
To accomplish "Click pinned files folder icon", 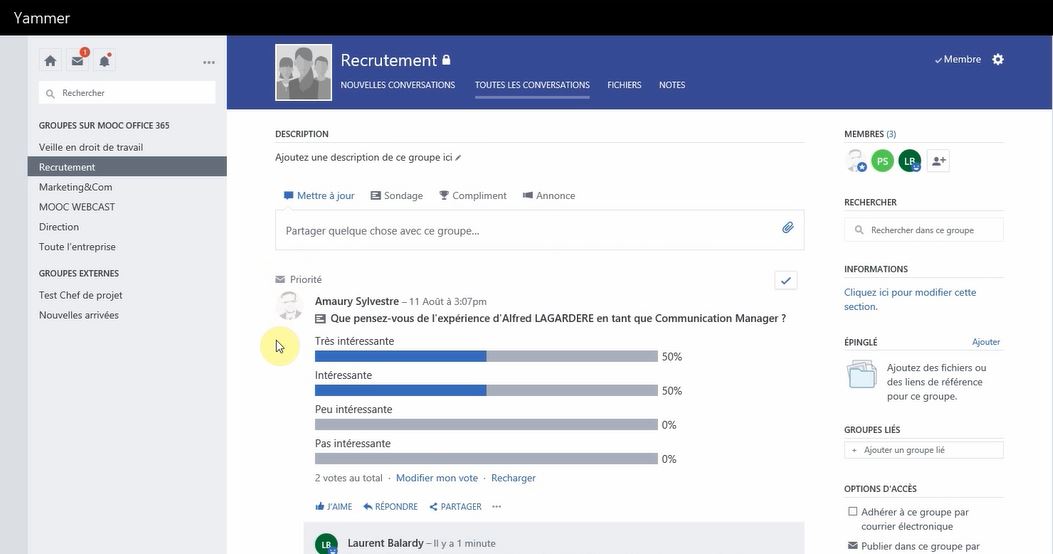I will coord(862,375).
